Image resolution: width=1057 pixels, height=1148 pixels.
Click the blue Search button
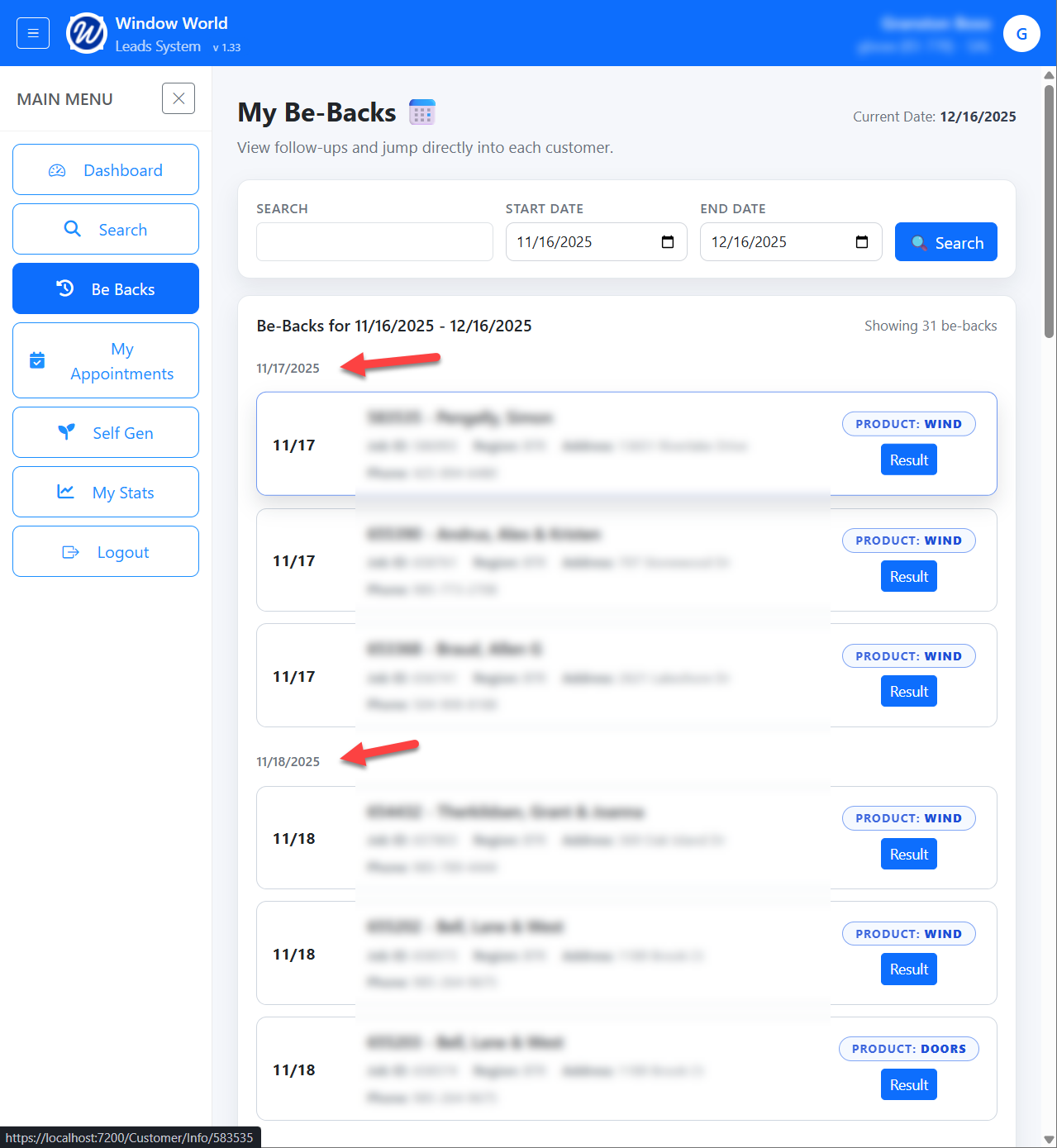[945, 242]
